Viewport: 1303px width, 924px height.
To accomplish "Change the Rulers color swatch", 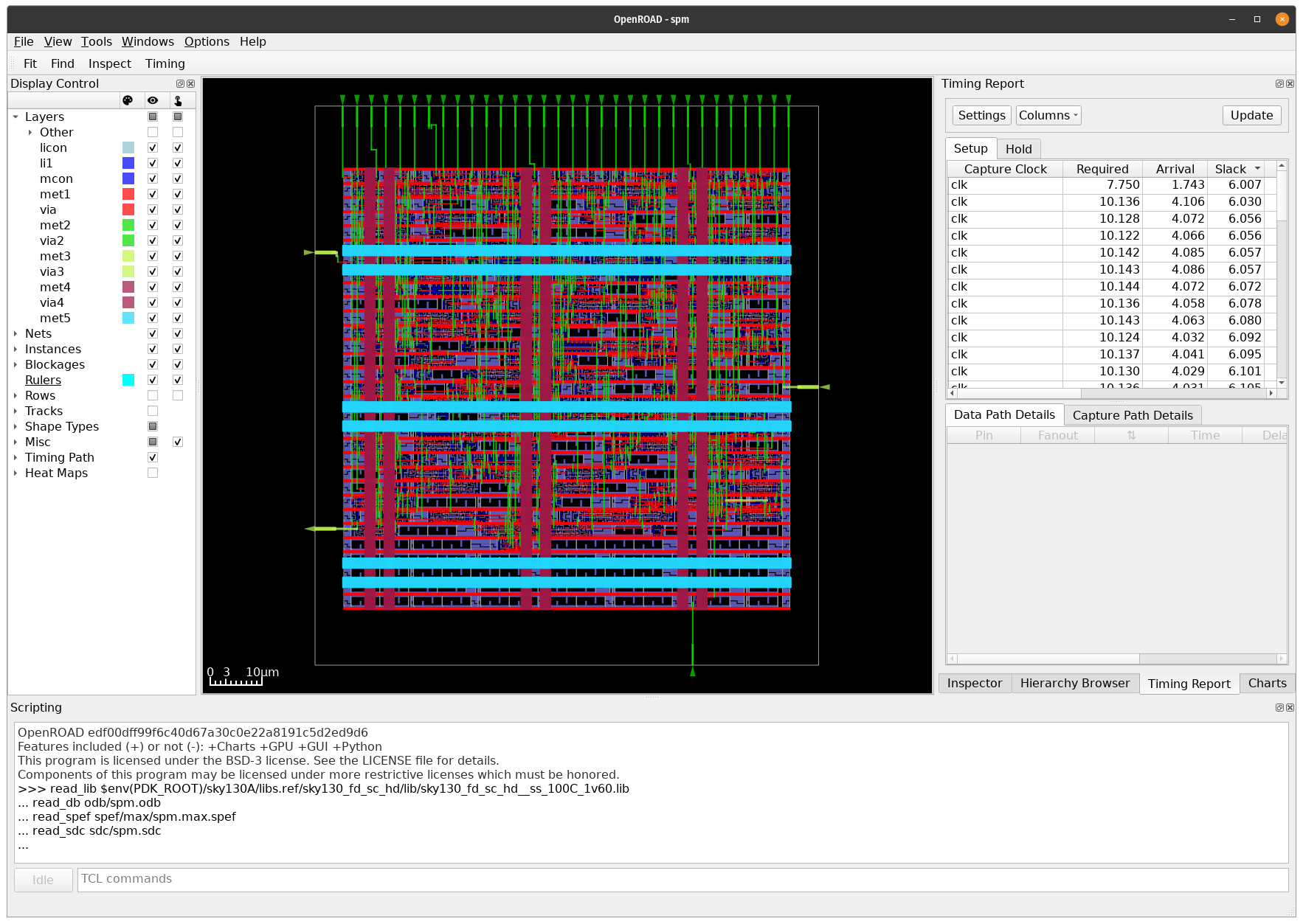I will tap(128, 380).
